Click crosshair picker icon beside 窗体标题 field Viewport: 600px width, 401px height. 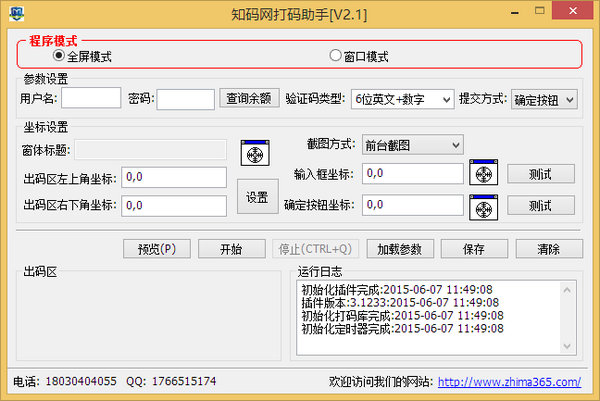255,153
